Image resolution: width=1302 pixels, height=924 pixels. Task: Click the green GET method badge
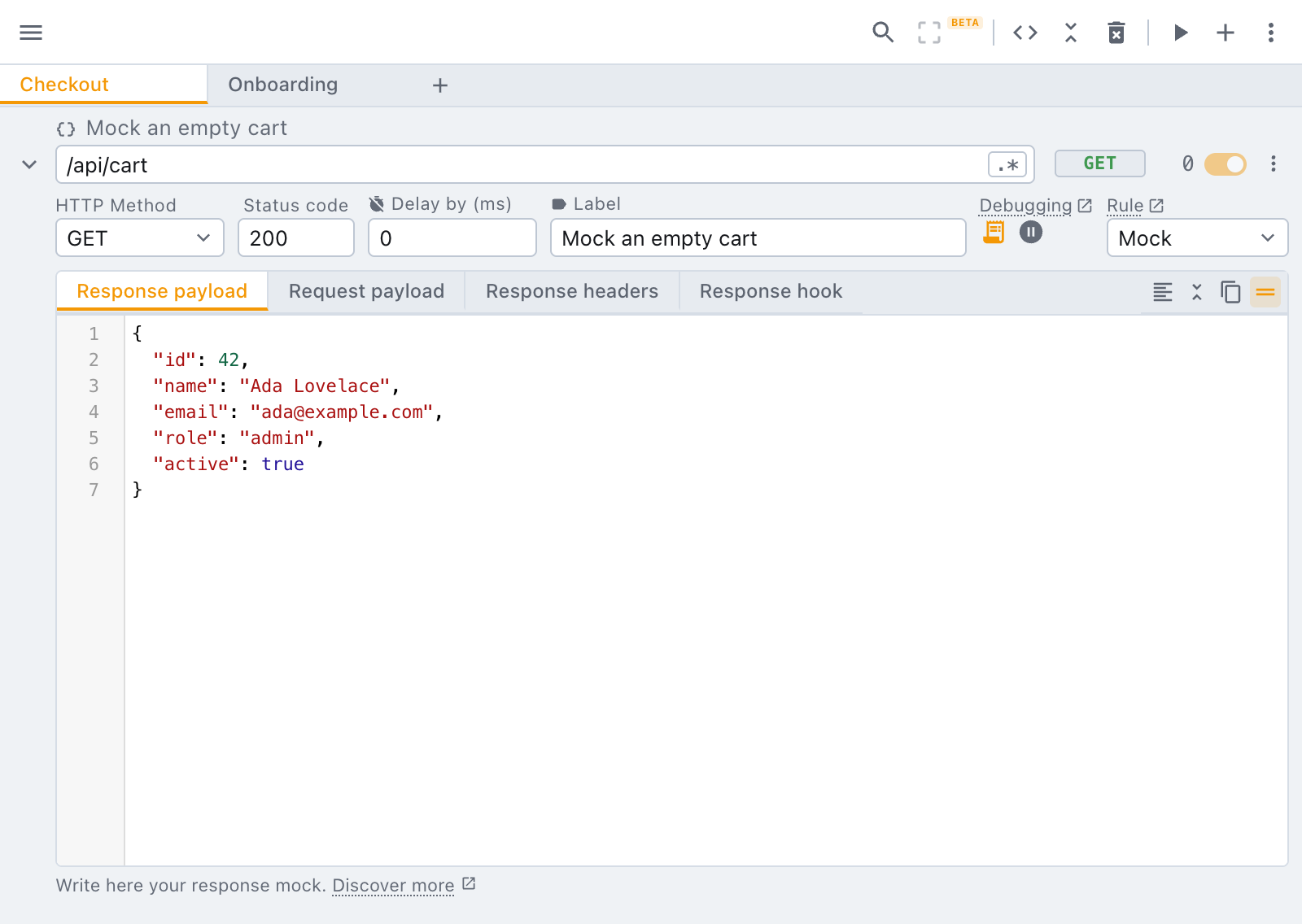point(1100,163)
